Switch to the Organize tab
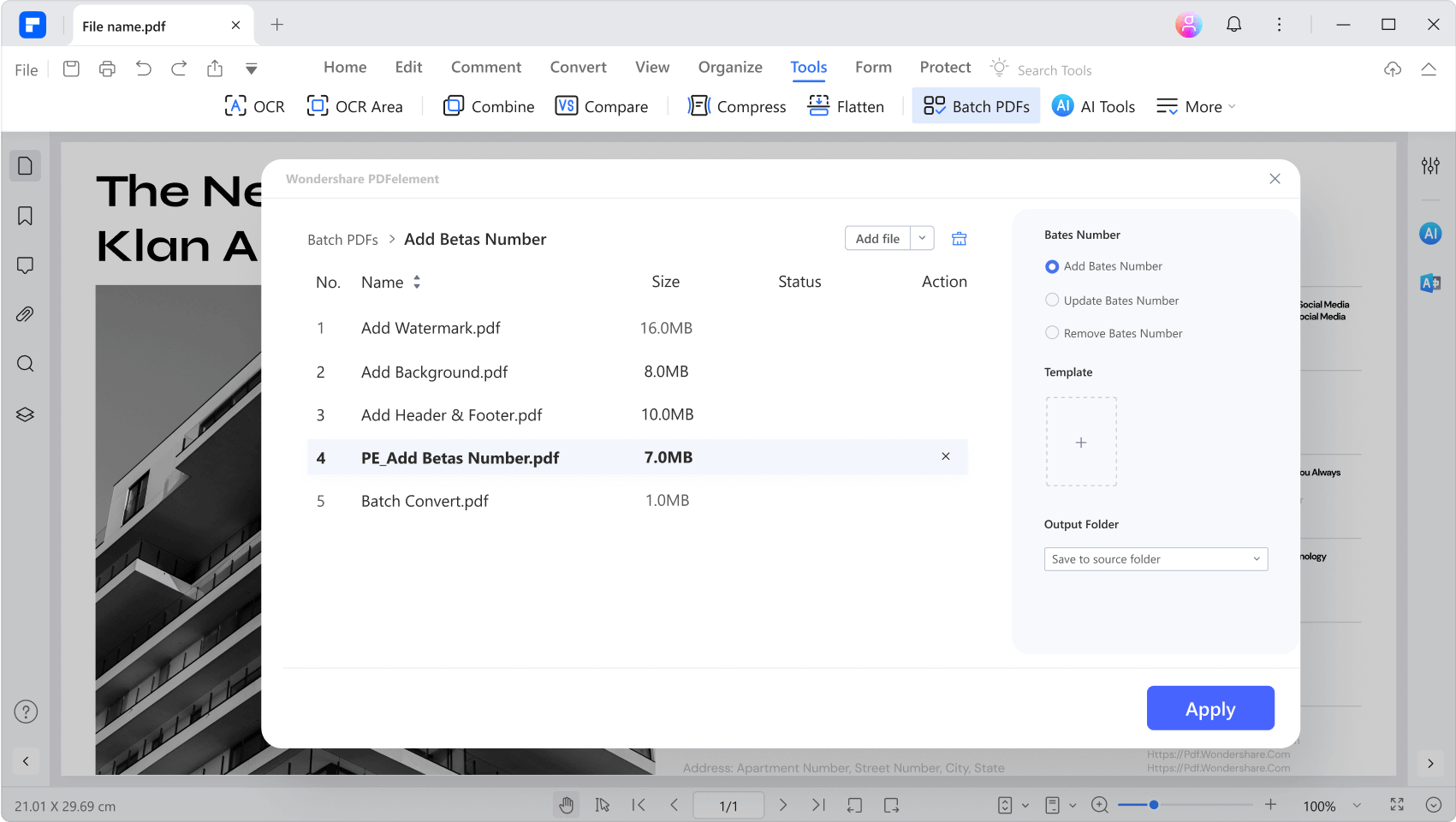The width and height of the screenshot is (1456, 822). (x=730, y=68)
